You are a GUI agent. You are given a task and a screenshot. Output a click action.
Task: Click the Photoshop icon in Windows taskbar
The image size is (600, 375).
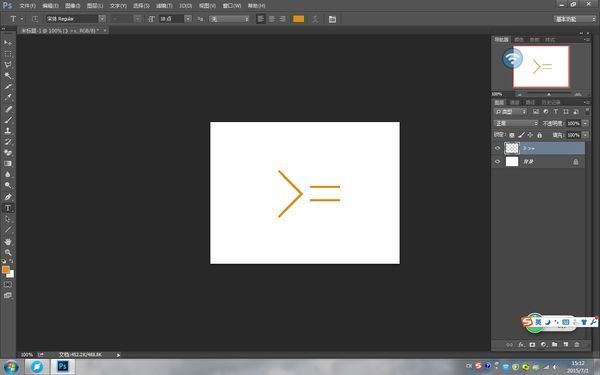[x=62, y=367]
